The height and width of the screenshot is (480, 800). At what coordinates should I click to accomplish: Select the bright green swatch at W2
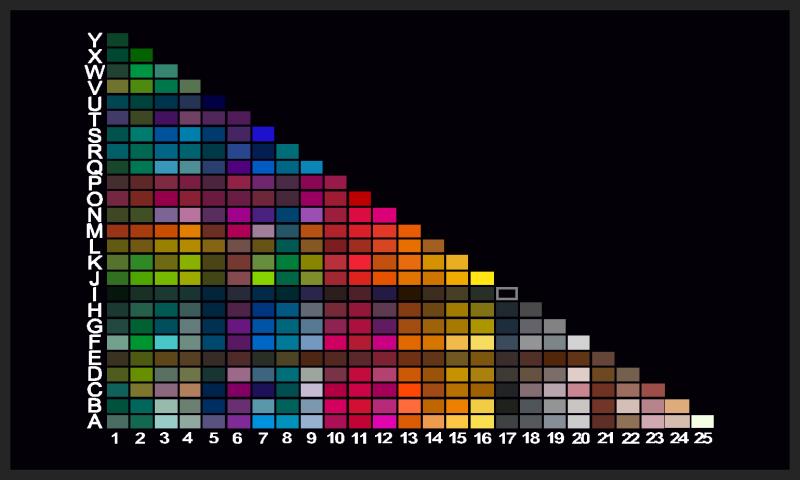pos(141,70)
